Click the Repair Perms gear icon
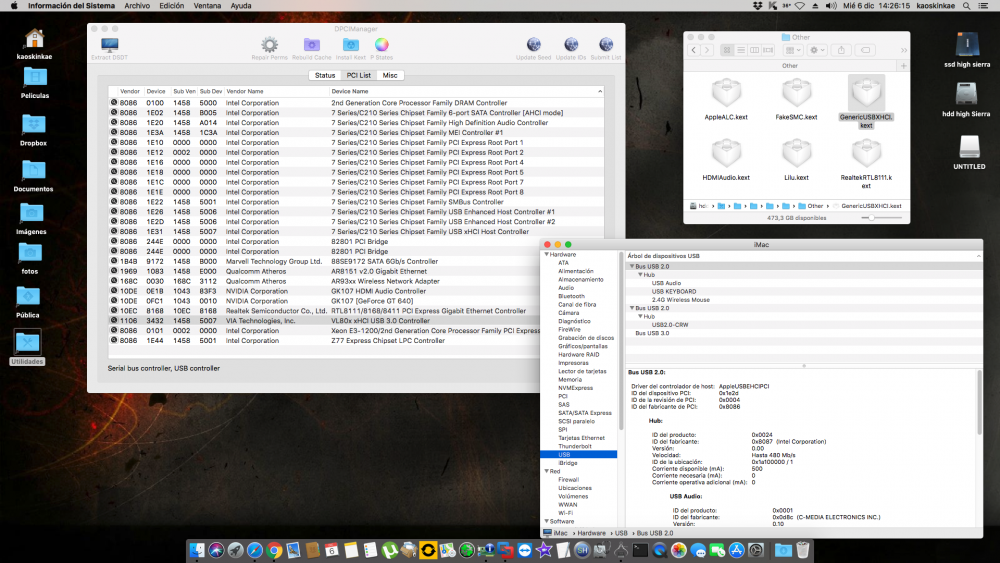Viewport: 1000px width, 563px height. [270, 45]
